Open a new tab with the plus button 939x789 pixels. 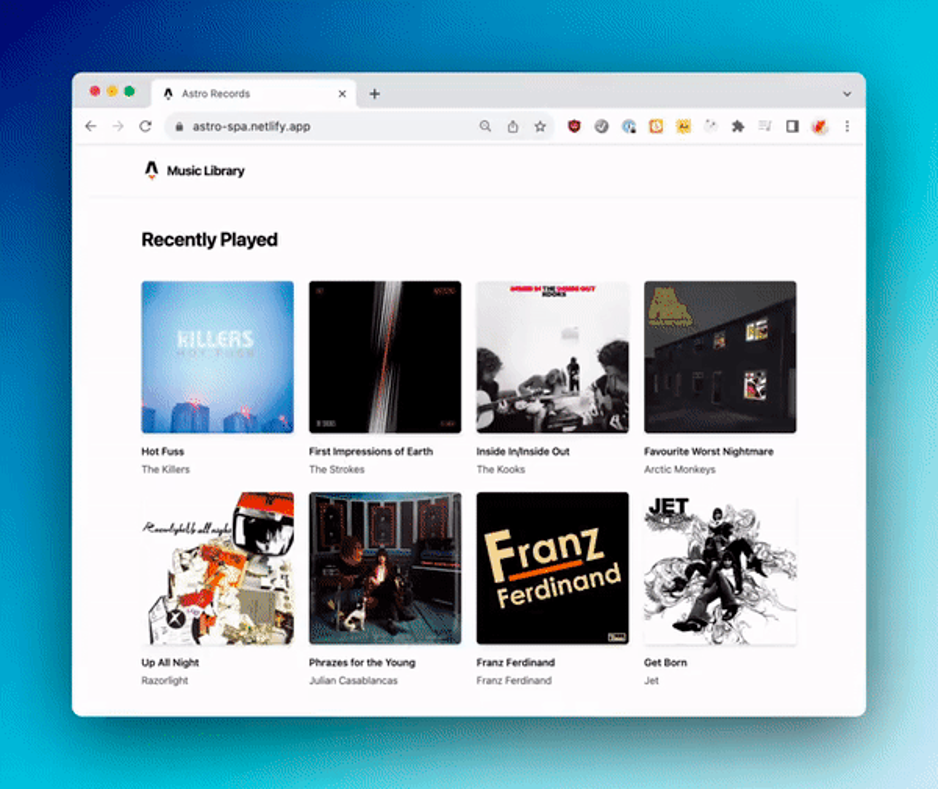[x=375, y=94]
